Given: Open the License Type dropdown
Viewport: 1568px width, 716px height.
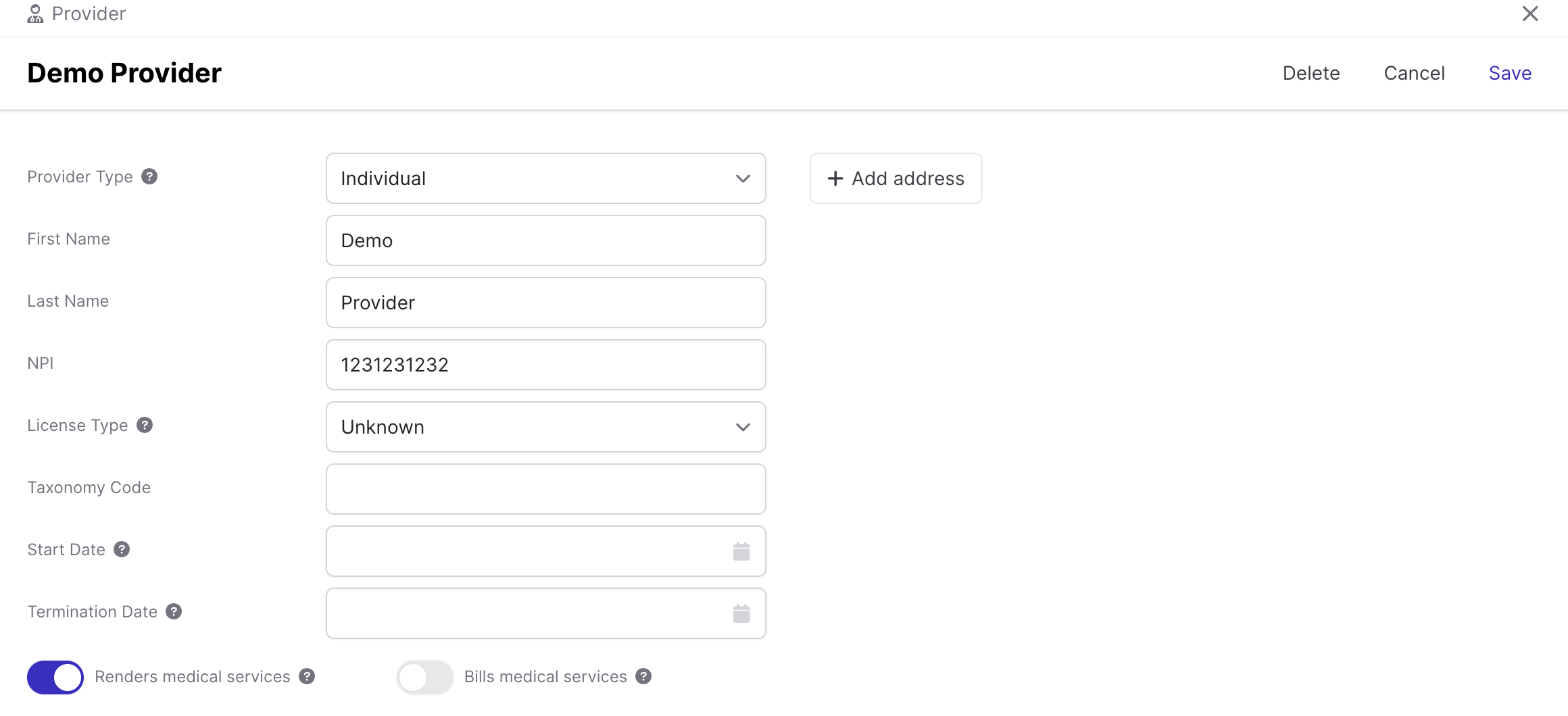Looking at the screenshot, I should pyautogui.click(x=545, y=427).
